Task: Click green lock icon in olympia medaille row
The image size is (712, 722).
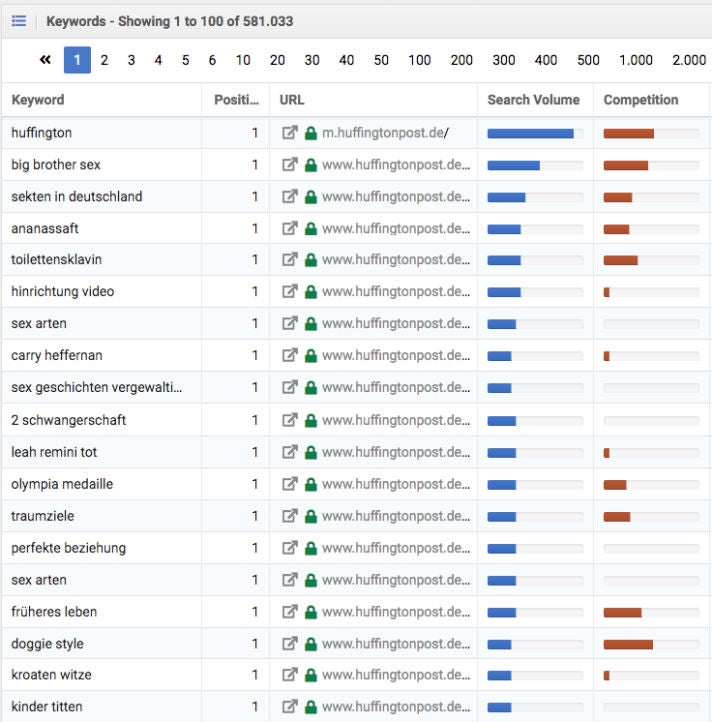Action: (x=311, y=484)
